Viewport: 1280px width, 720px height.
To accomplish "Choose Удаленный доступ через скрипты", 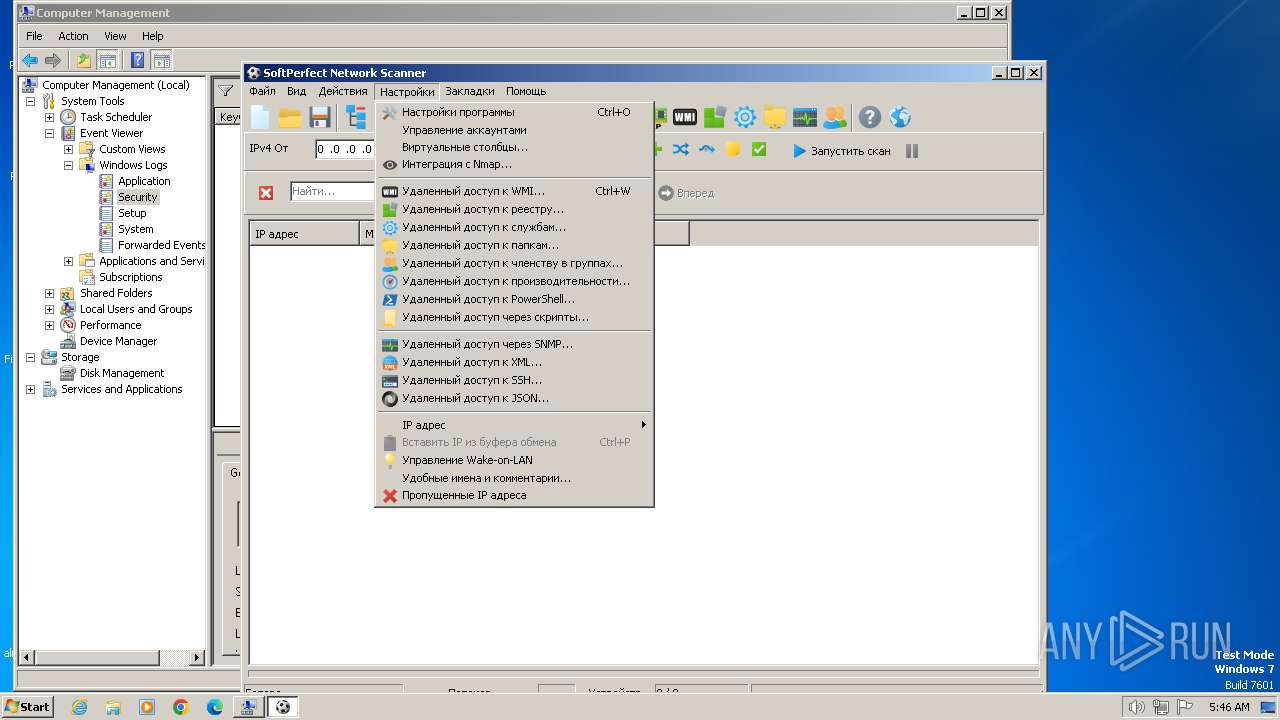I will 514,317.
